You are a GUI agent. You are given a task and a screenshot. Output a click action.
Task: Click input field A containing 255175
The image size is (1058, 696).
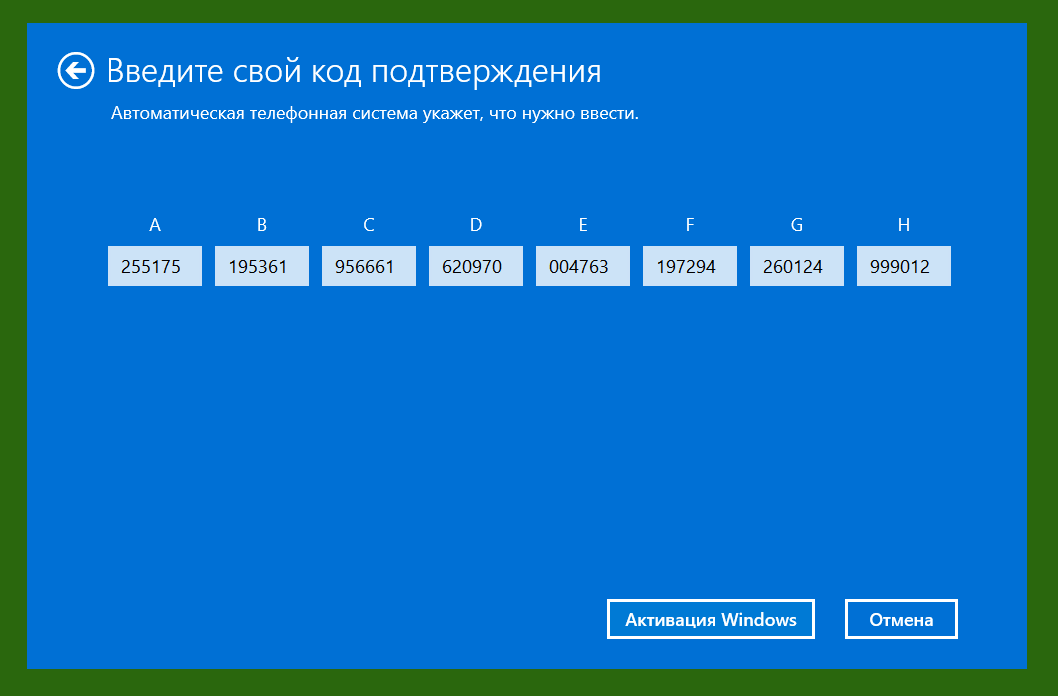(155, 266)
